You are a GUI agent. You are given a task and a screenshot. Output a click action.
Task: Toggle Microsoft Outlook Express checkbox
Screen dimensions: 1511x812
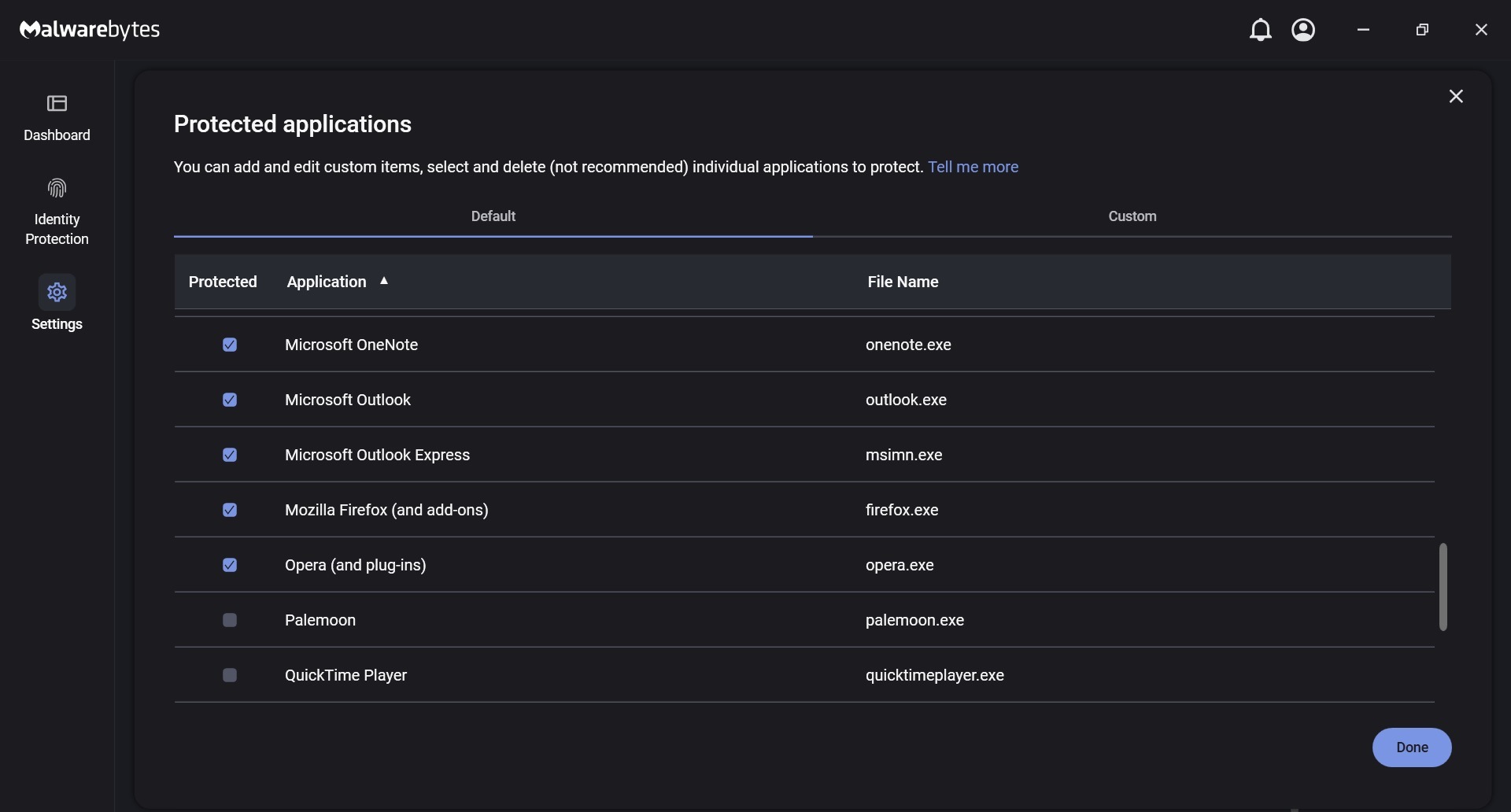(230, 455)
